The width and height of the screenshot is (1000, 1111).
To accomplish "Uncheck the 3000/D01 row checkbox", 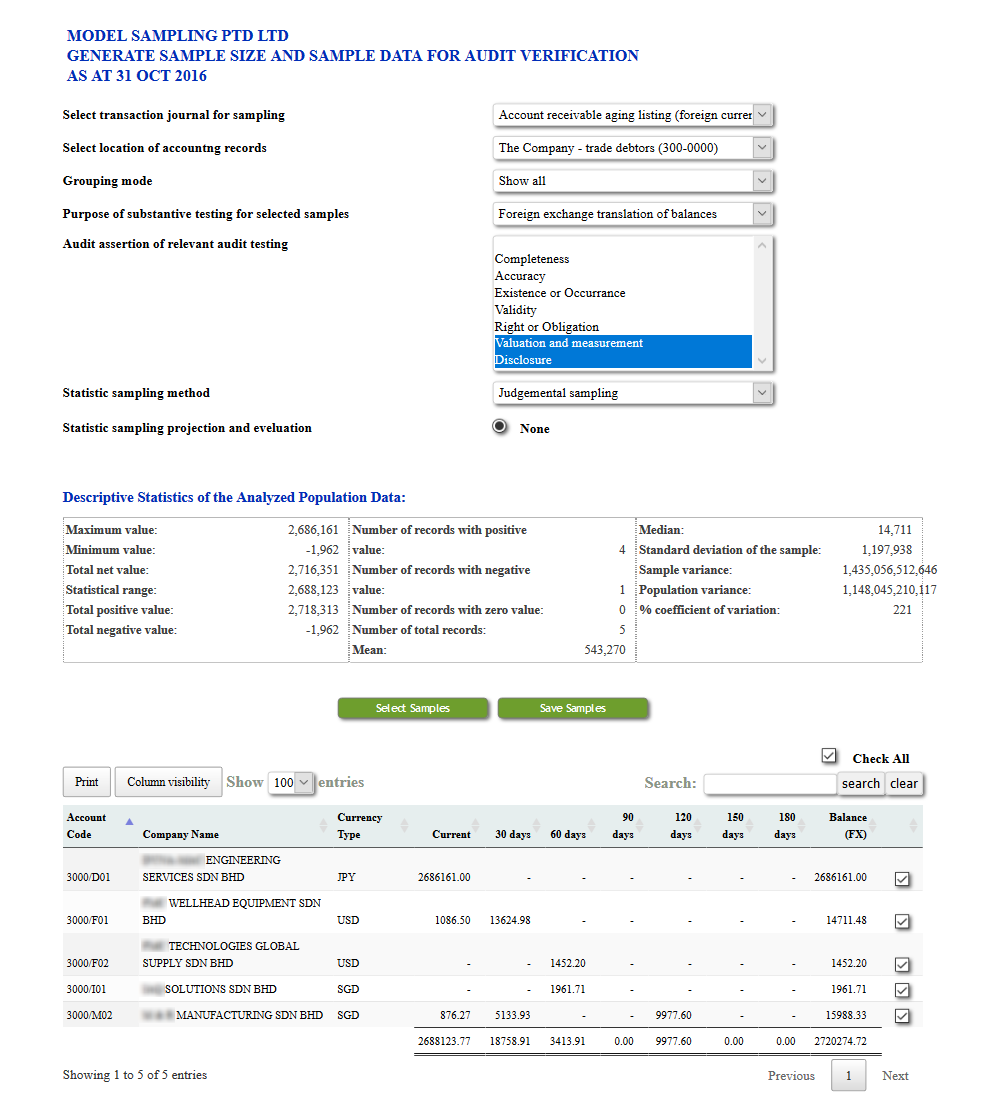I will [902, 879].
